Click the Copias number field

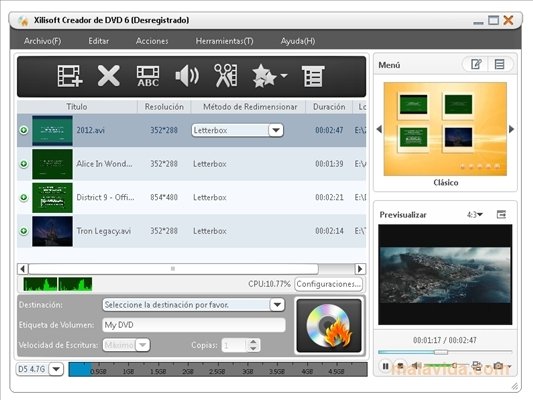235,345
